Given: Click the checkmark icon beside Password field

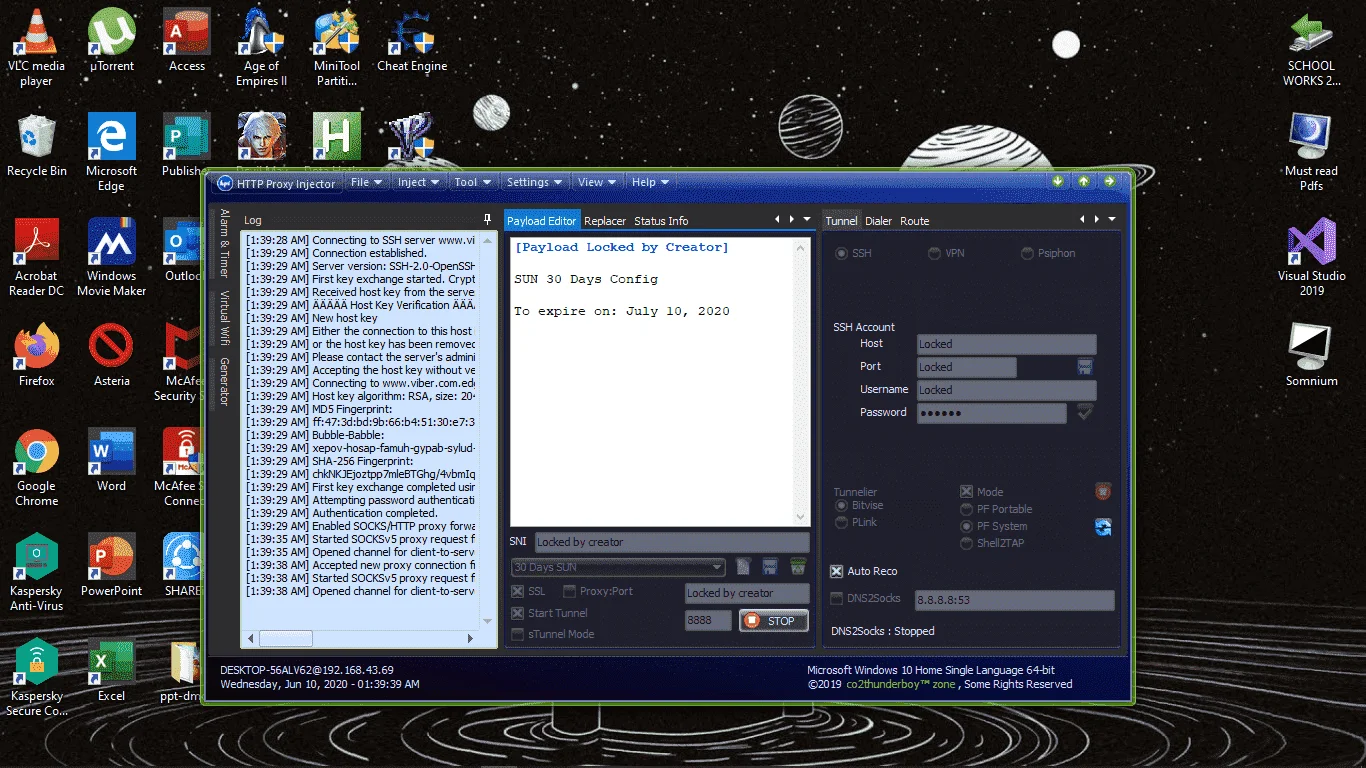Looking at the screenshot, I should coord(1085,412).
